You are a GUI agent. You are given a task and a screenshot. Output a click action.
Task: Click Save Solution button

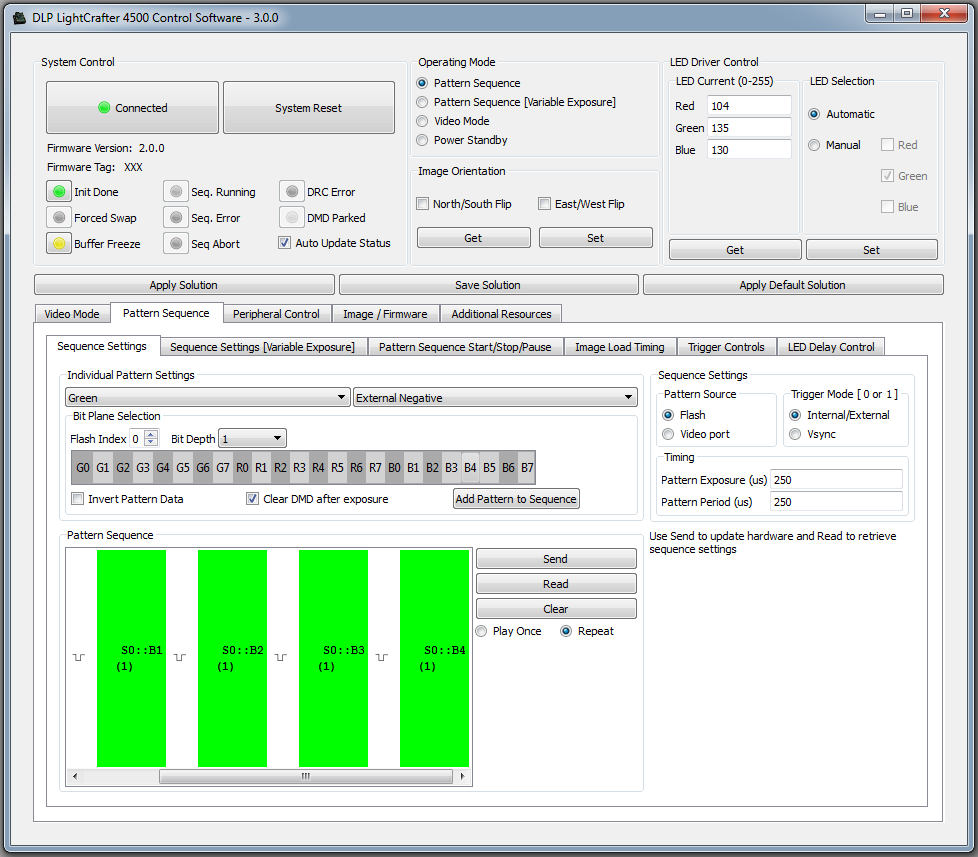(488, 285)
